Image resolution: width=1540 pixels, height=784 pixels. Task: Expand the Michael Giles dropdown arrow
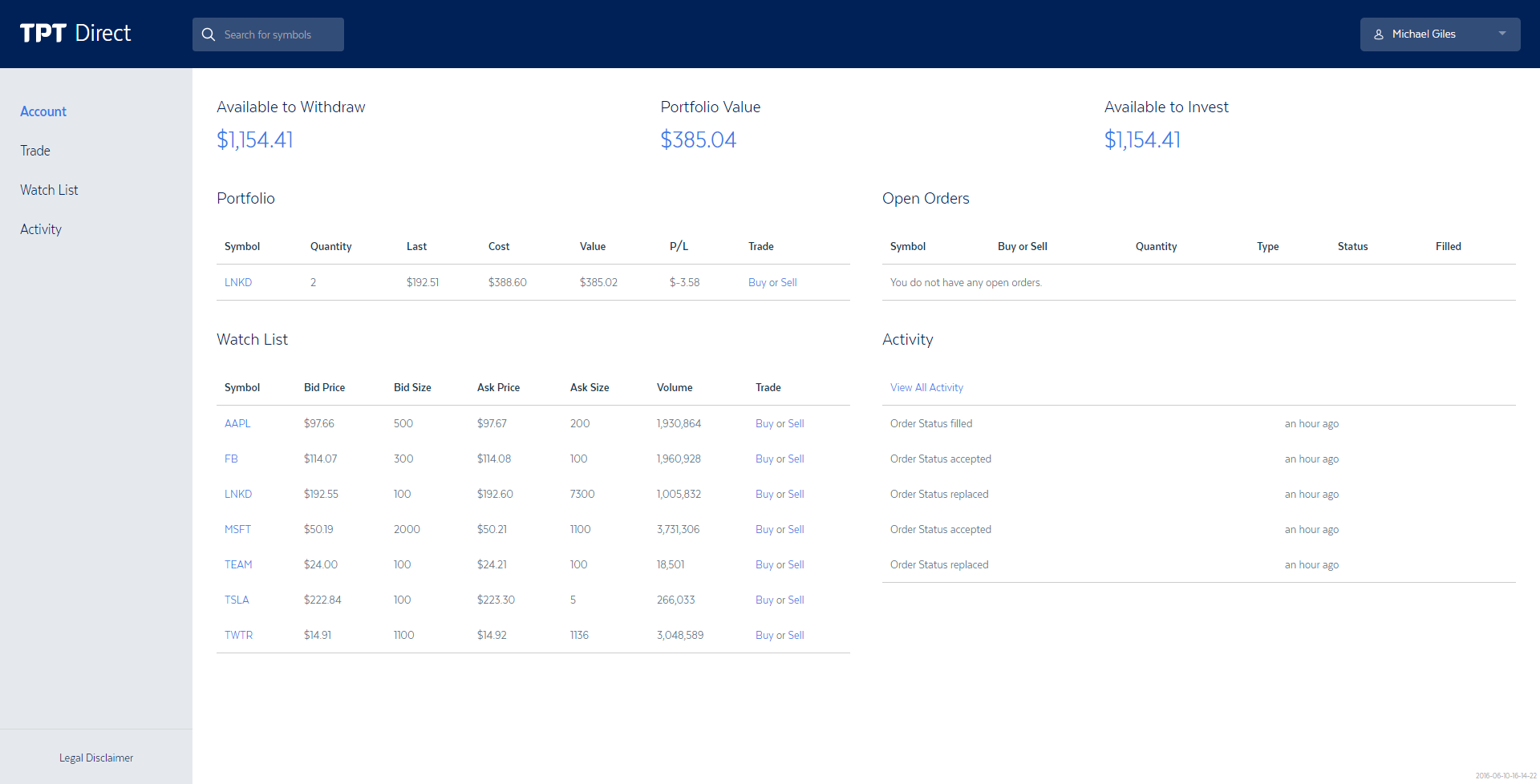click(1502, 34)
